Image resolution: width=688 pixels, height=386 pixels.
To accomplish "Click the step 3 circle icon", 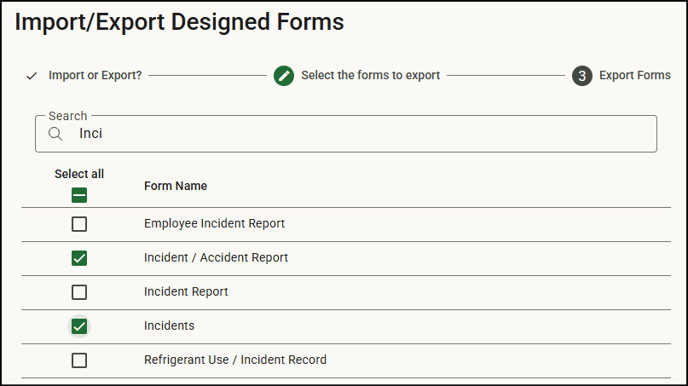I will pos(582,76).
